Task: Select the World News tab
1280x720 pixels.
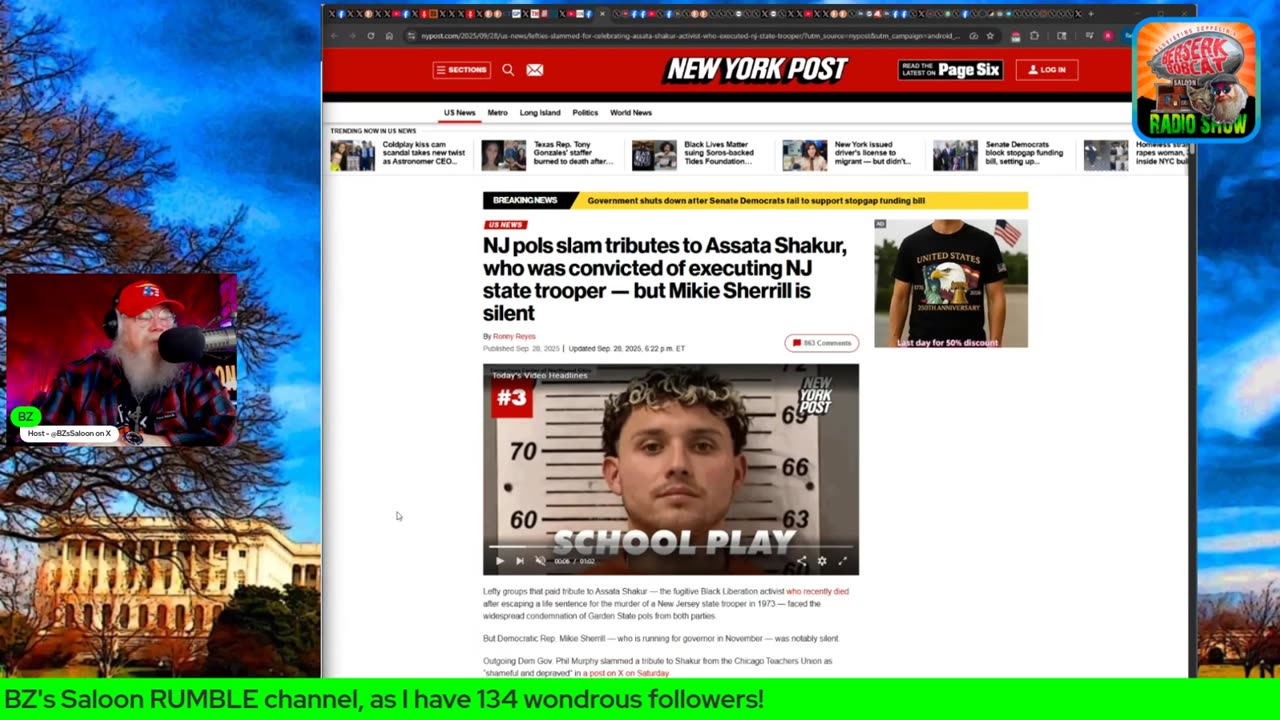Action: click(x=631, y=113)
